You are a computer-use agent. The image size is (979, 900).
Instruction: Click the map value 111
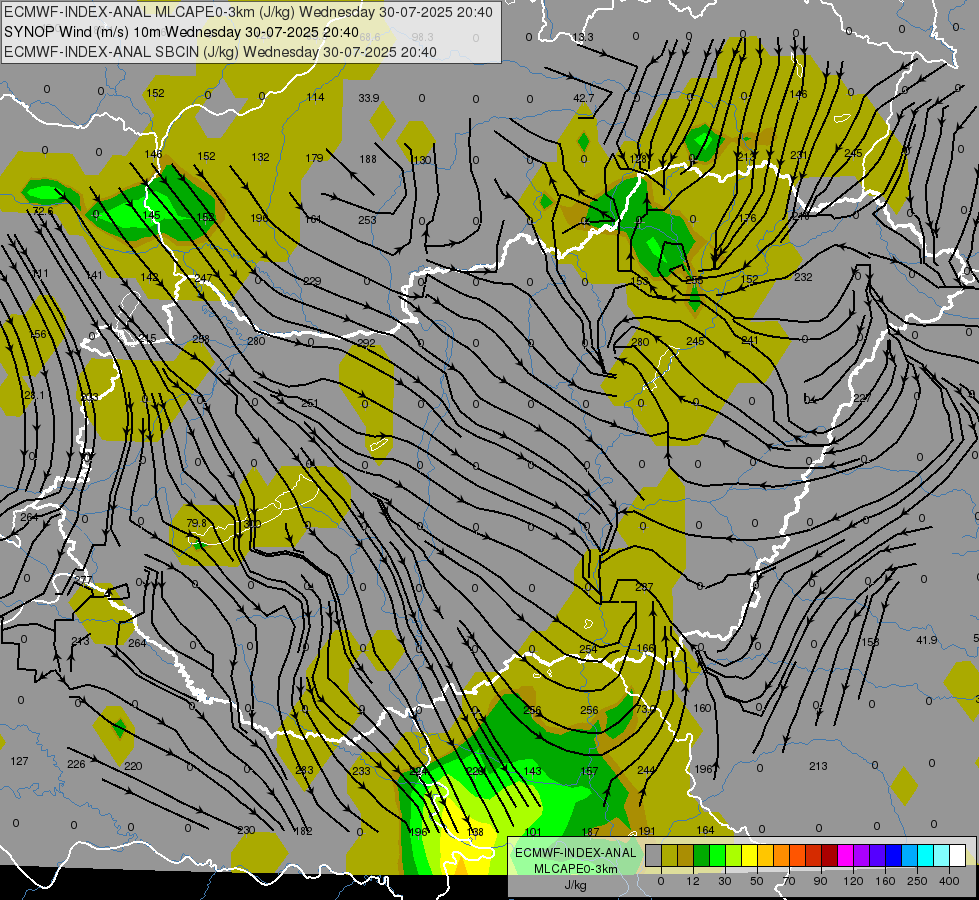point(39,274)
